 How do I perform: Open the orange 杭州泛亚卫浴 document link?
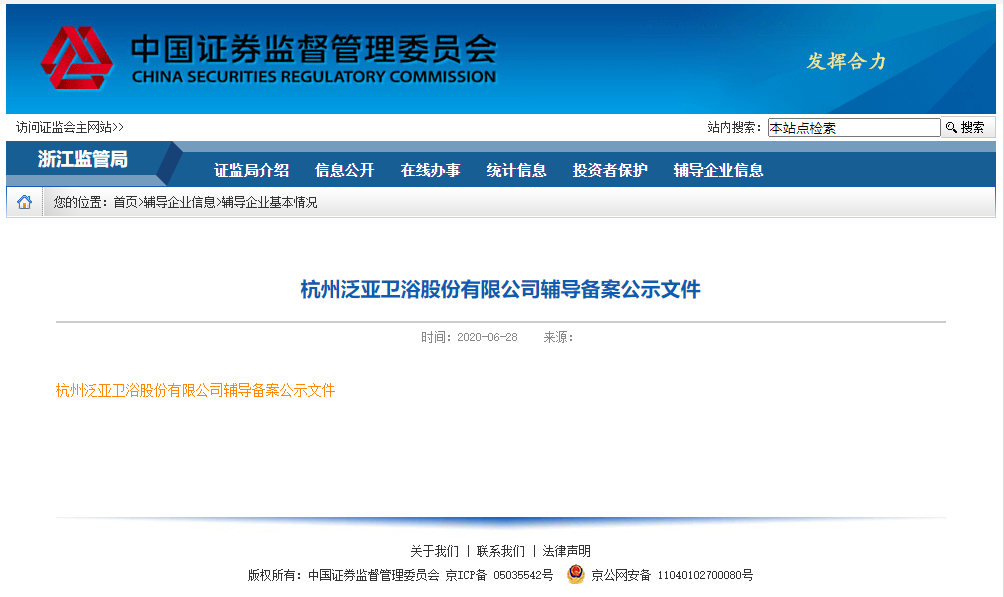(x=195, y=390)
